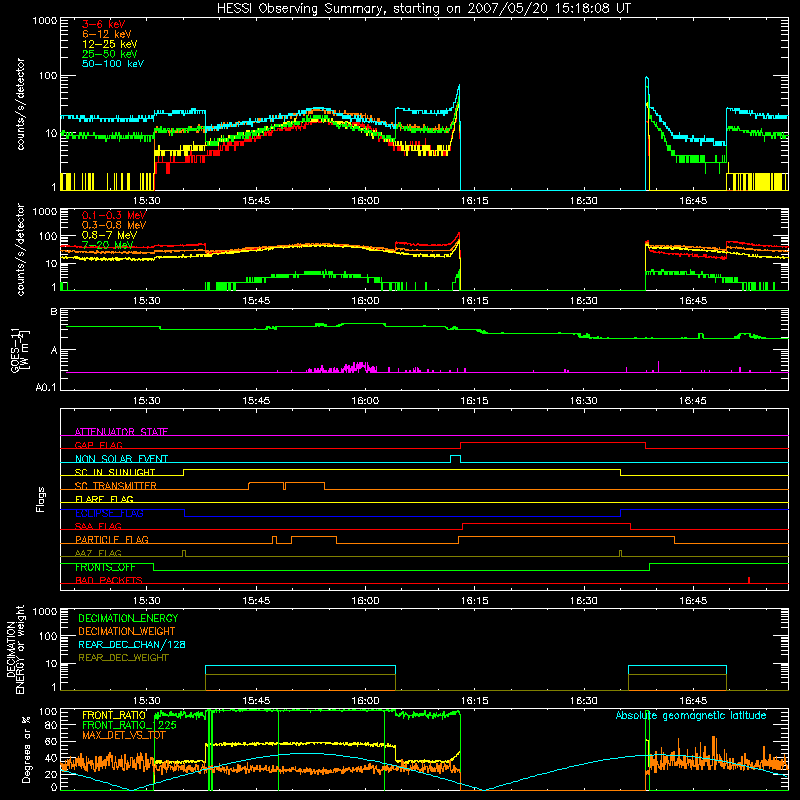Click the 16:45 tick label under the GOES panel
The height and width of the screenshot is (800, 800).
pos(693,401)
